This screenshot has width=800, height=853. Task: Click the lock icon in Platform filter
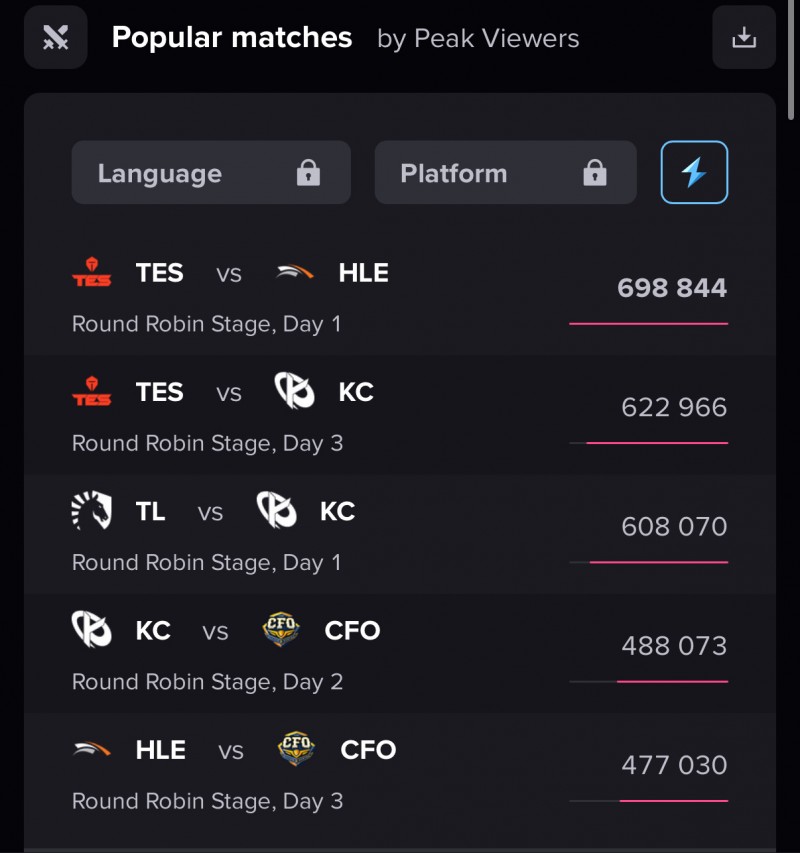595,173
